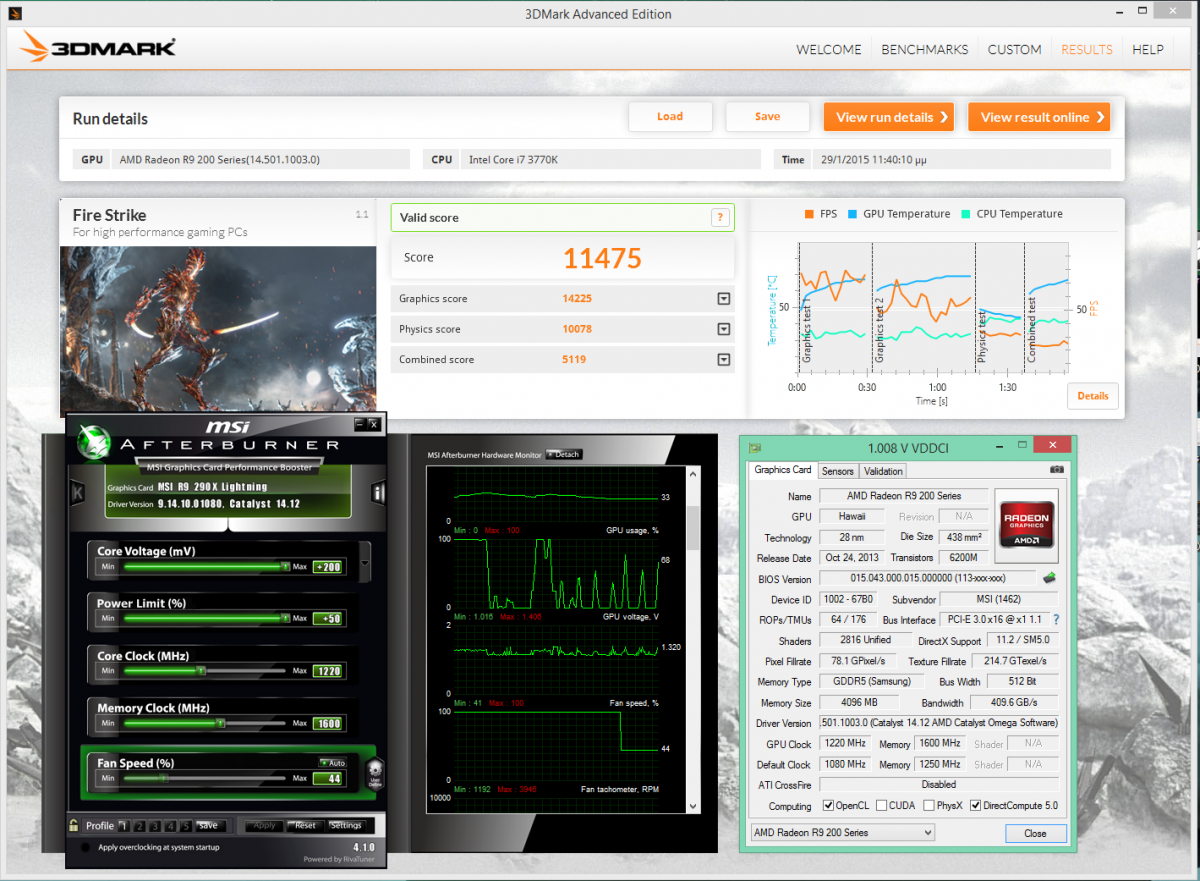Open WELCOME tab in 3DMark
1200x881 pixels.
828,49
